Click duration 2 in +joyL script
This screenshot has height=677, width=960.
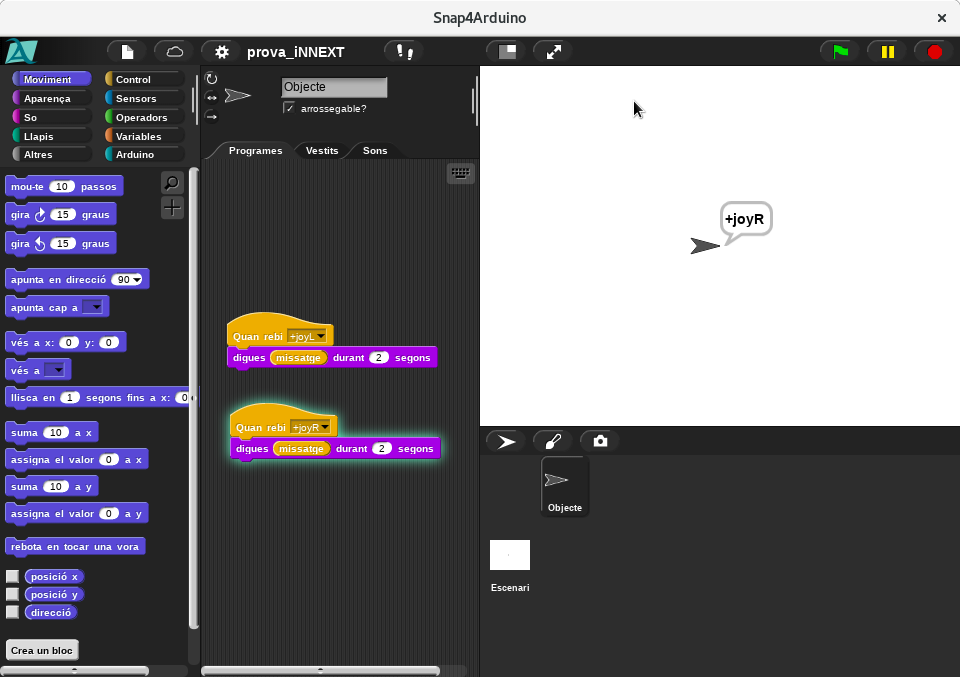click(379, 357)
